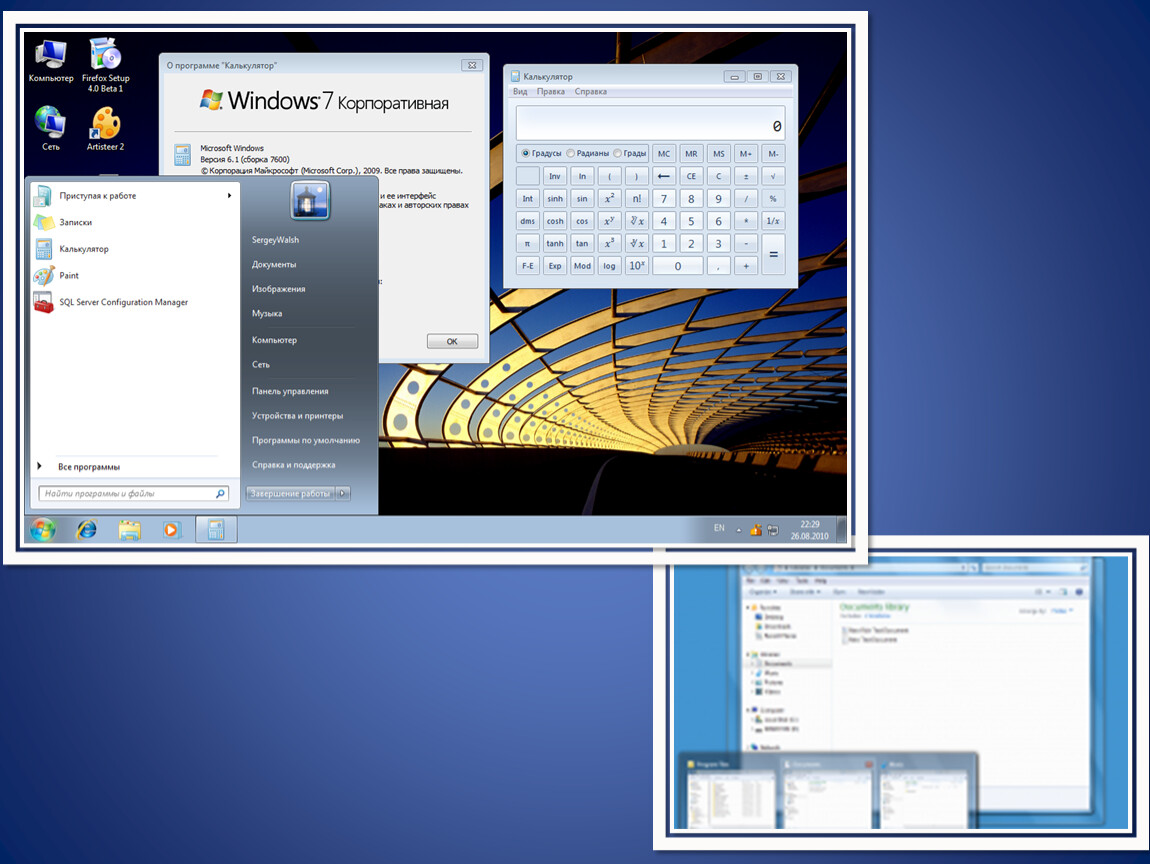Open Справка и поддержка in Start menu
This screenshot has width=1150, height=864.
pyautogui.click(x=293, y=465)
